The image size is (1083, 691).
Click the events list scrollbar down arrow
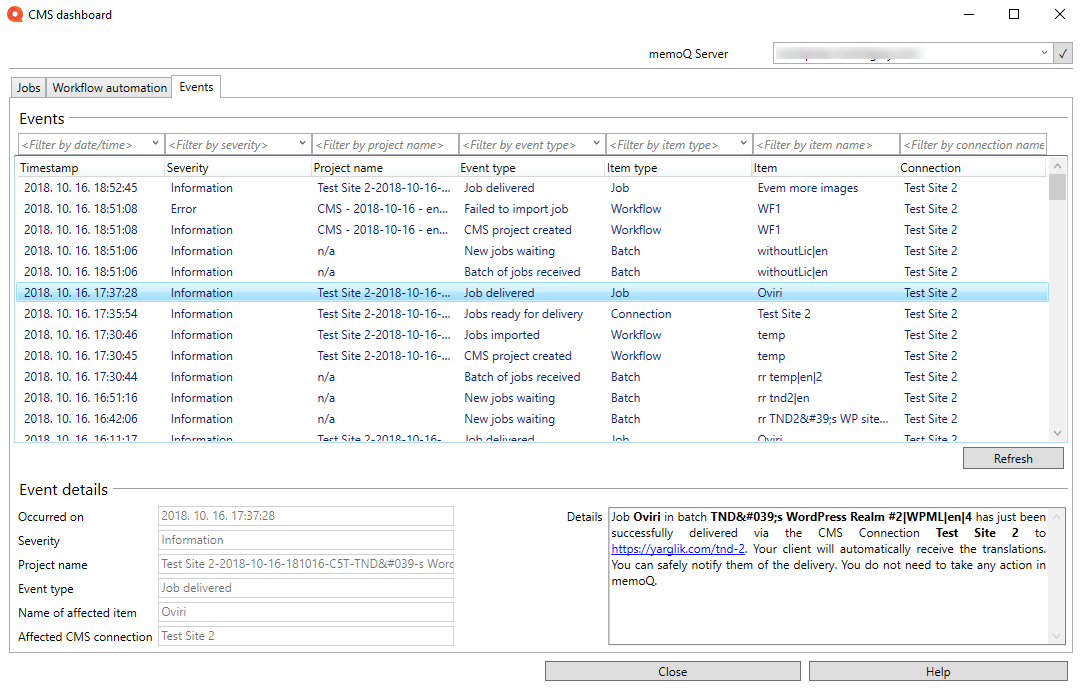point(1057,432)
